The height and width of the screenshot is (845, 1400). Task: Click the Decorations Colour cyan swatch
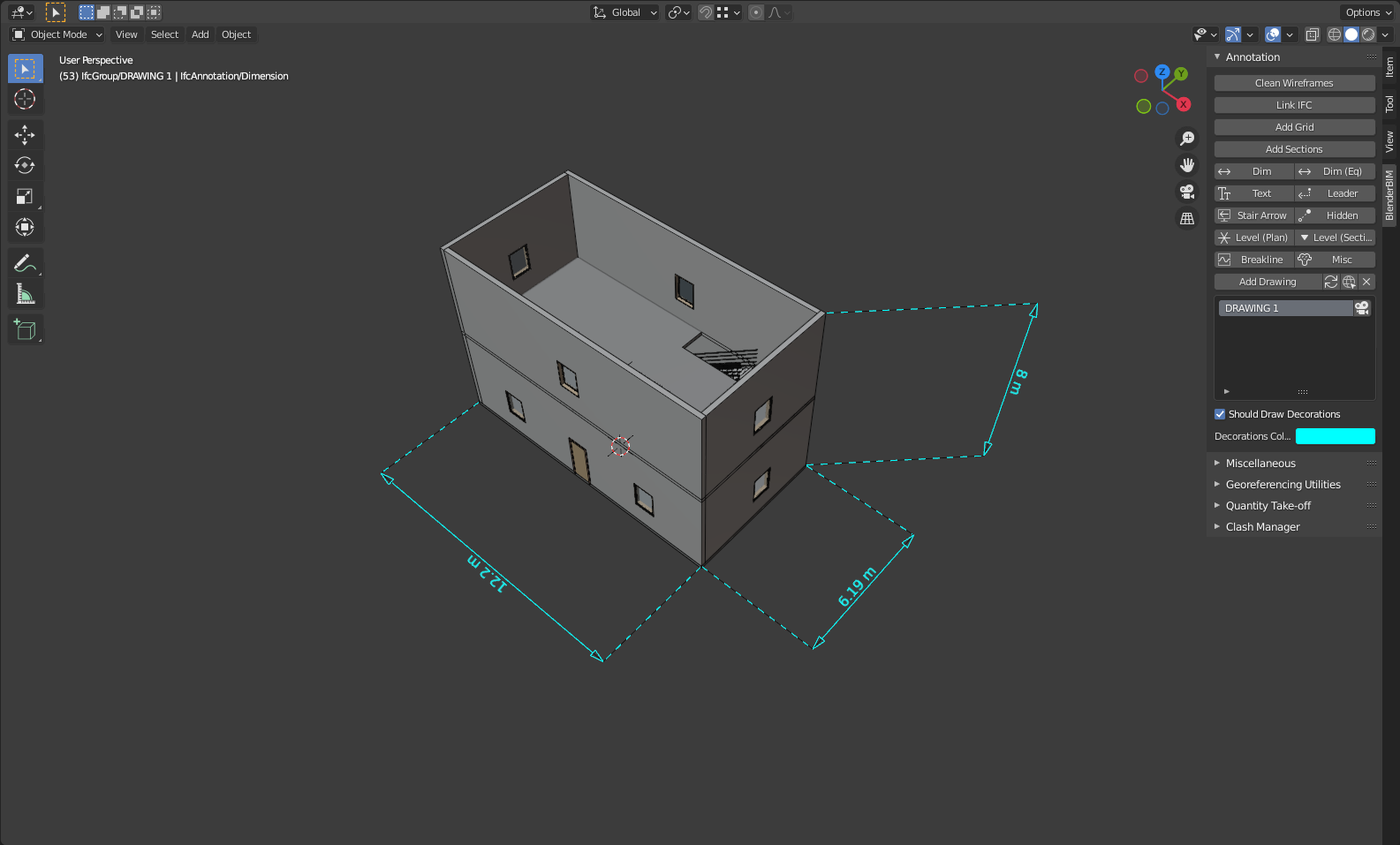(1335, 436)
